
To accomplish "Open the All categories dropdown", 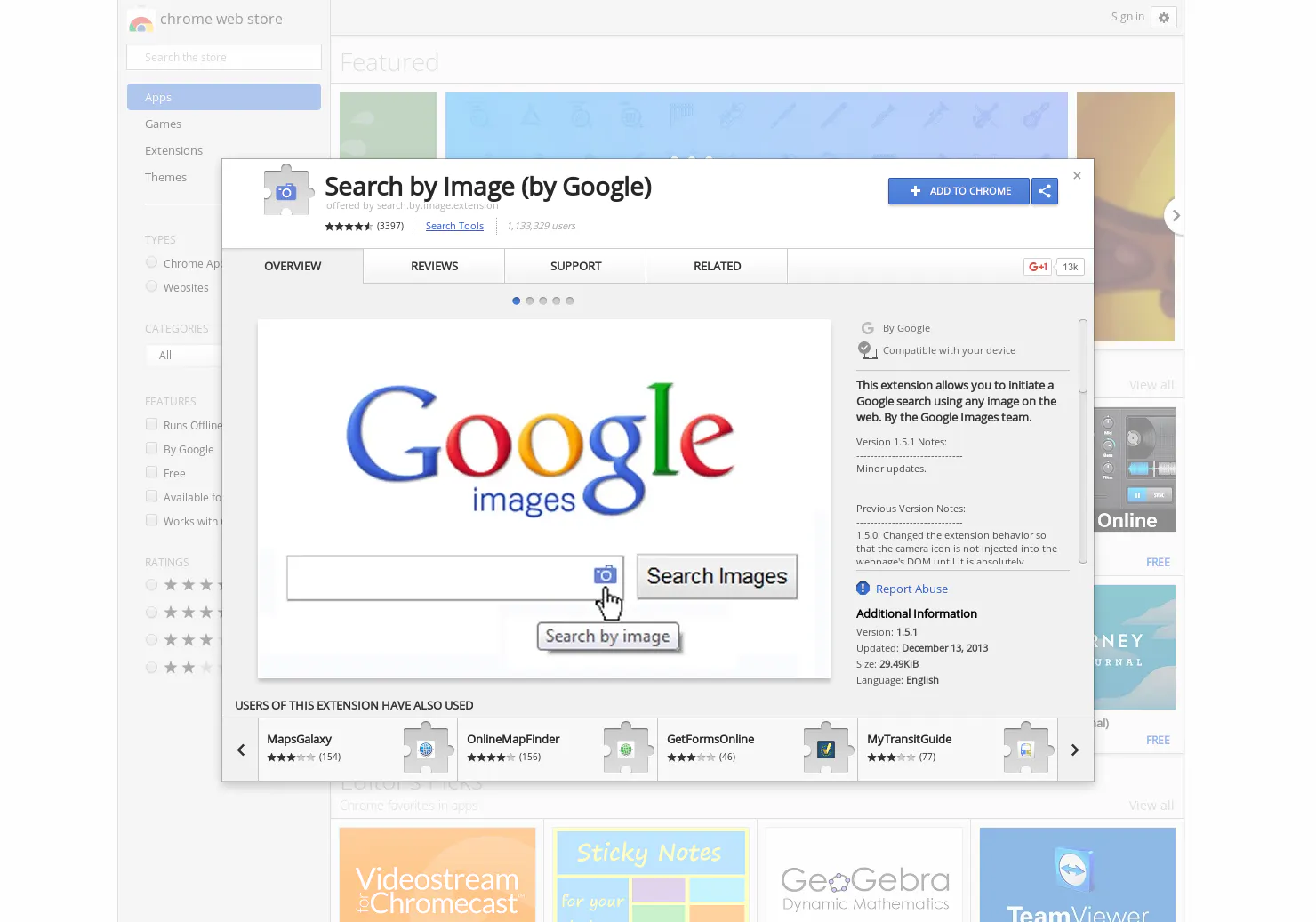I will (x=184, y=355).
